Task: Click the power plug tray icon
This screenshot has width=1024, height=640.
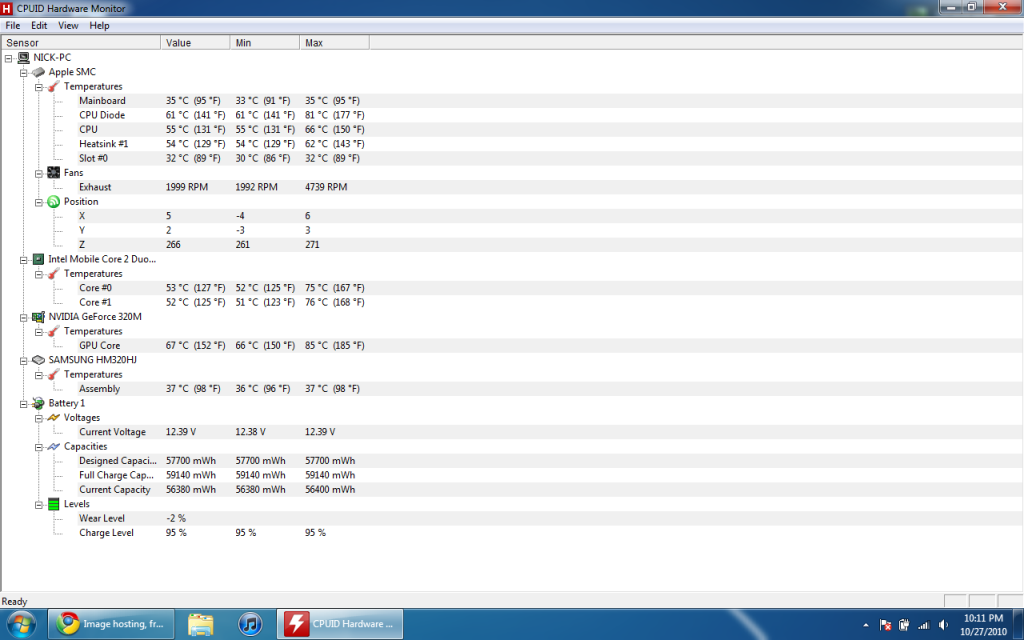Action: pyautogui.click(x=904, y=625)
